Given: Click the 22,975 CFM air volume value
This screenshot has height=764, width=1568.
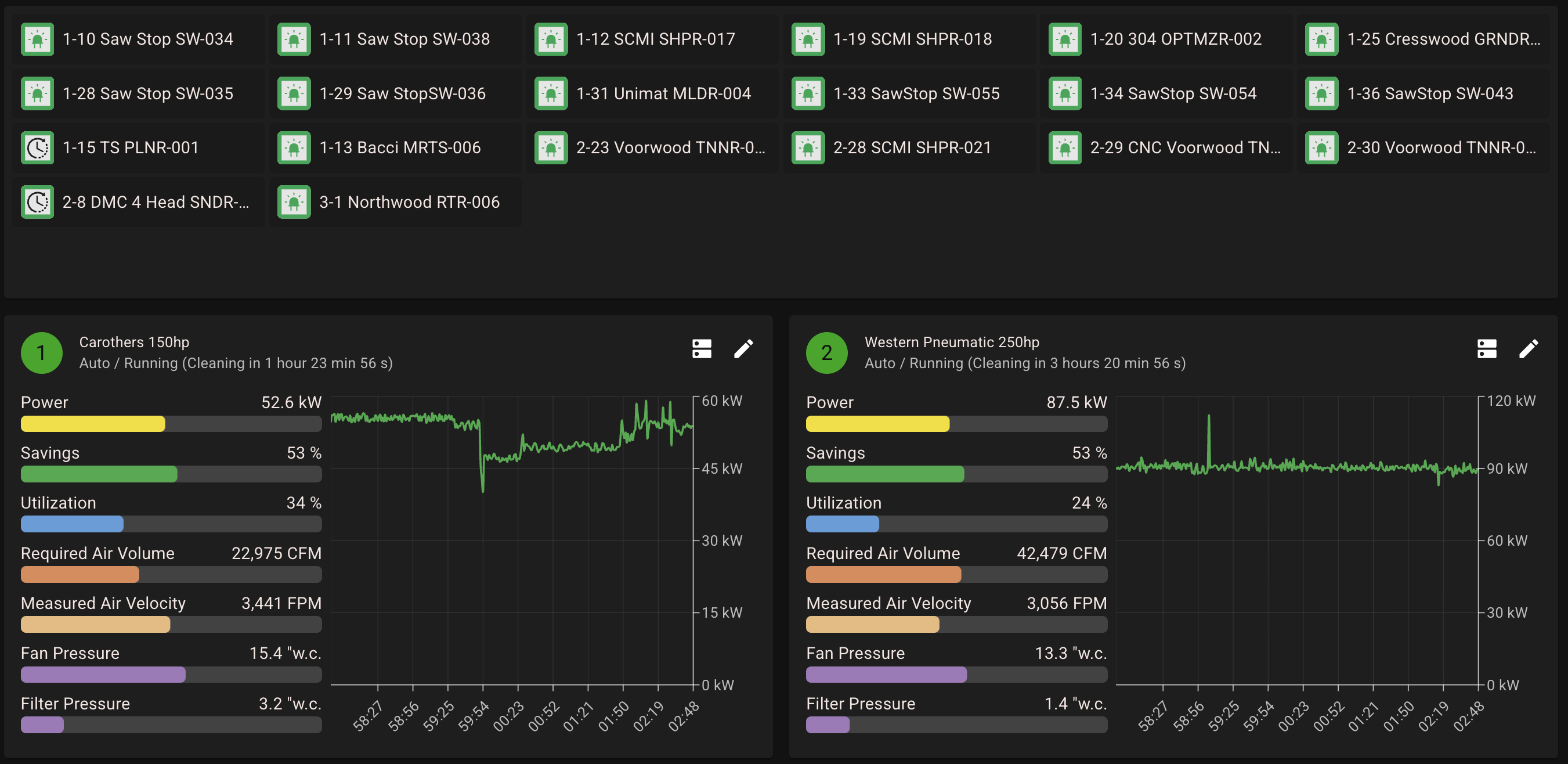Looking at the screenshot, I should point(276,553).
